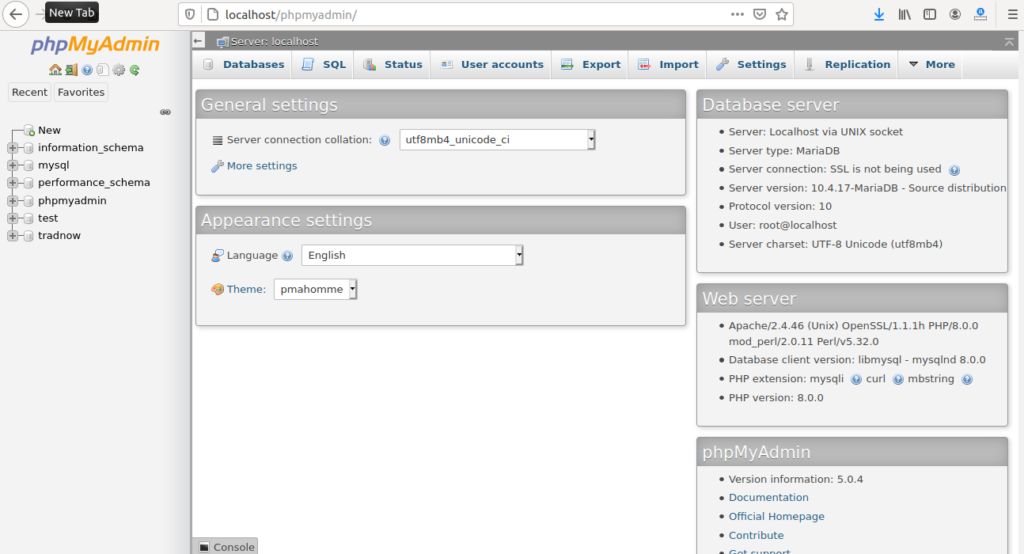Click the link chain icon in navigation panel
Image resolution: width=1024 pixels, height=554 pixels.
(x=165, y=112)
